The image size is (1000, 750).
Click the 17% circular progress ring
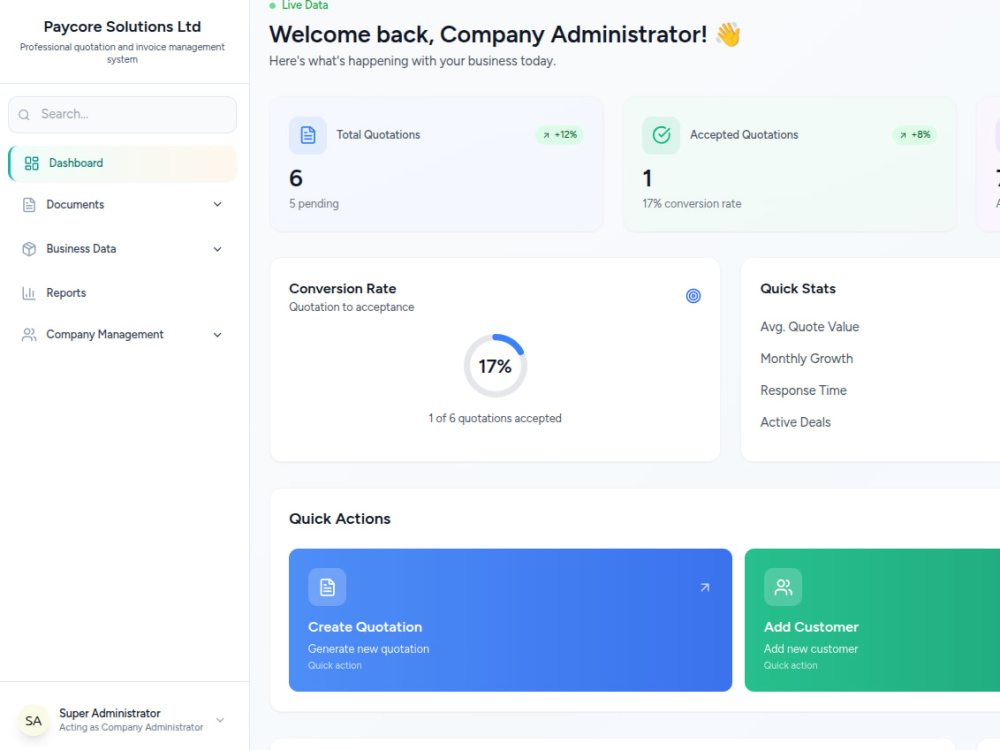click(496, 366)
